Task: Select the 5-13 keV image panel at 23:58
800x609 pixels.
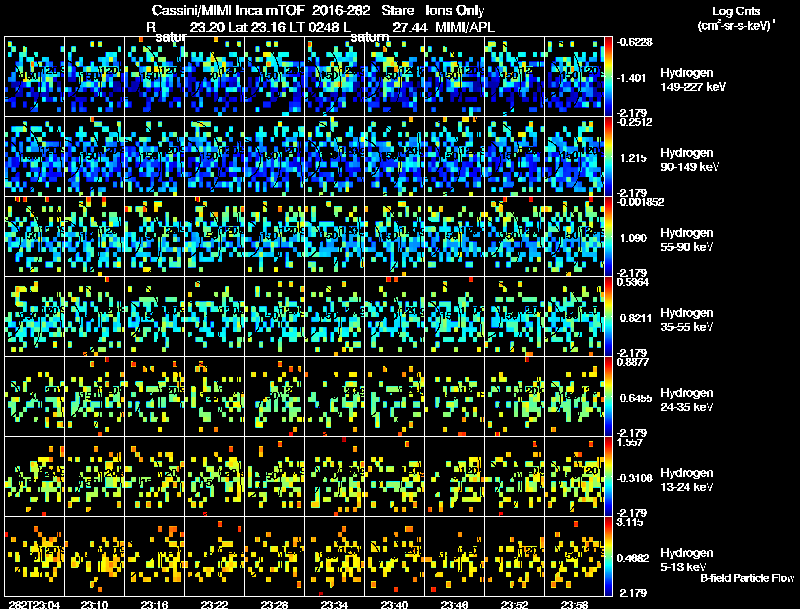Action: [x=574, y=557]
